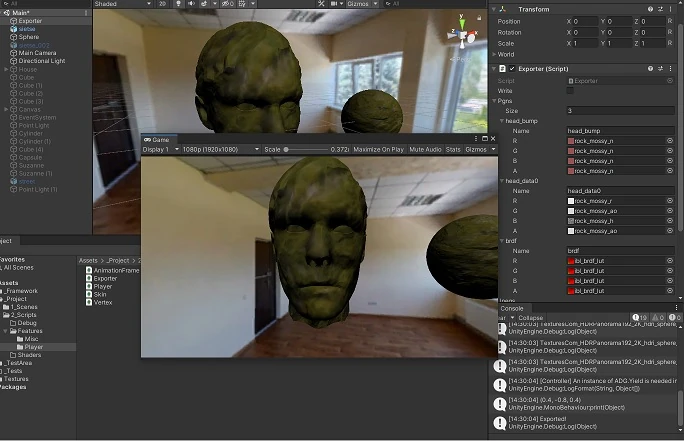Click the Mute Audio button

(x=425, y=149)
